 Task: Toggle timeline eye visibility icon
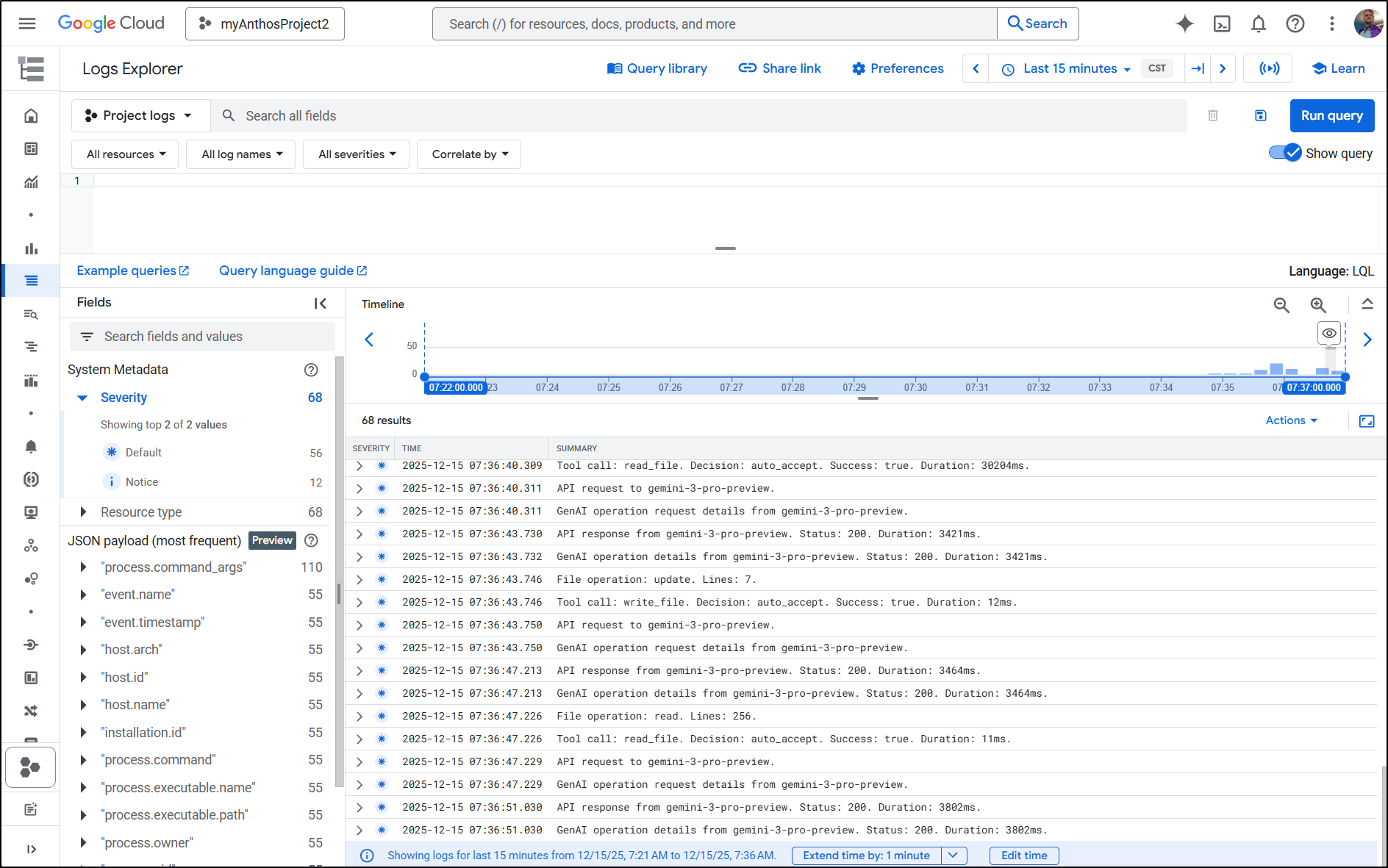tap(1329, 333)
